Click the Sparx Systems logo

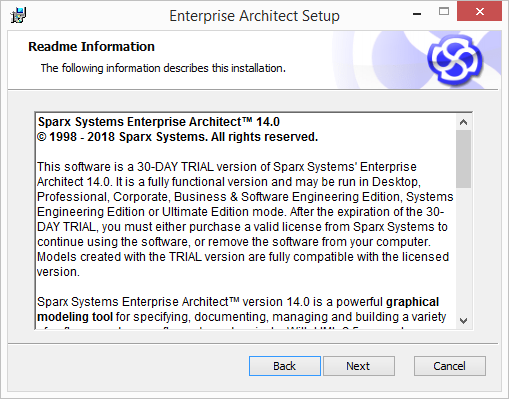point(455,60)
